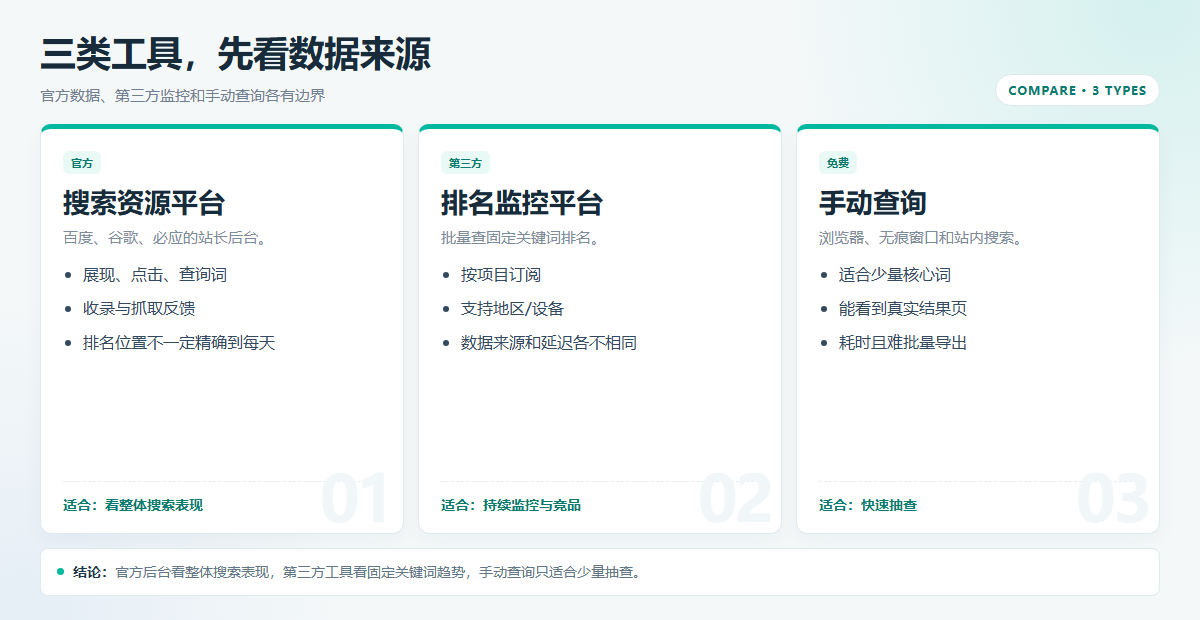Viewport: 1200px width, 620px height.
Task: Click bullet 支持地区/设备
Action: coord(512,309)
